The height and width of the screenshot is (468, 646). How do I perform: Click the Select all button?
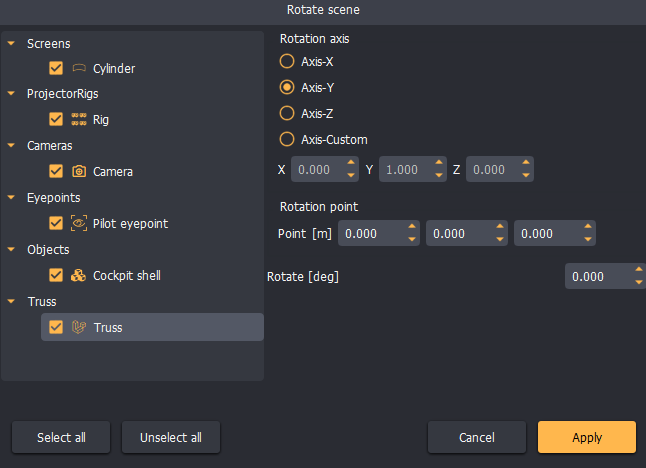coord(61,437)
